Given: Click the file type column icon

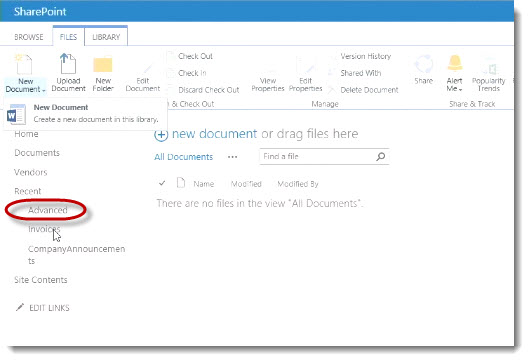Looking at the screenshot, I should (181, 183).
